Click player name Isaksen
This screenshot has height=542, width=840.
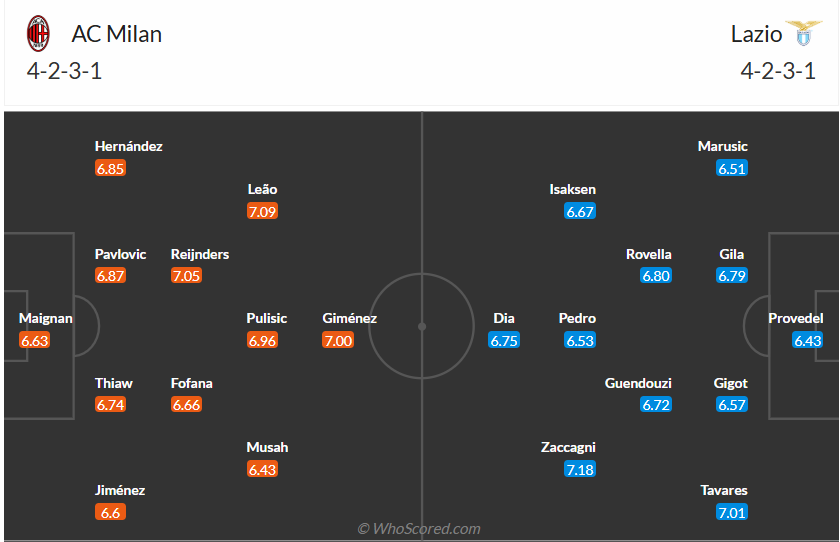click(x=572, y=189)
